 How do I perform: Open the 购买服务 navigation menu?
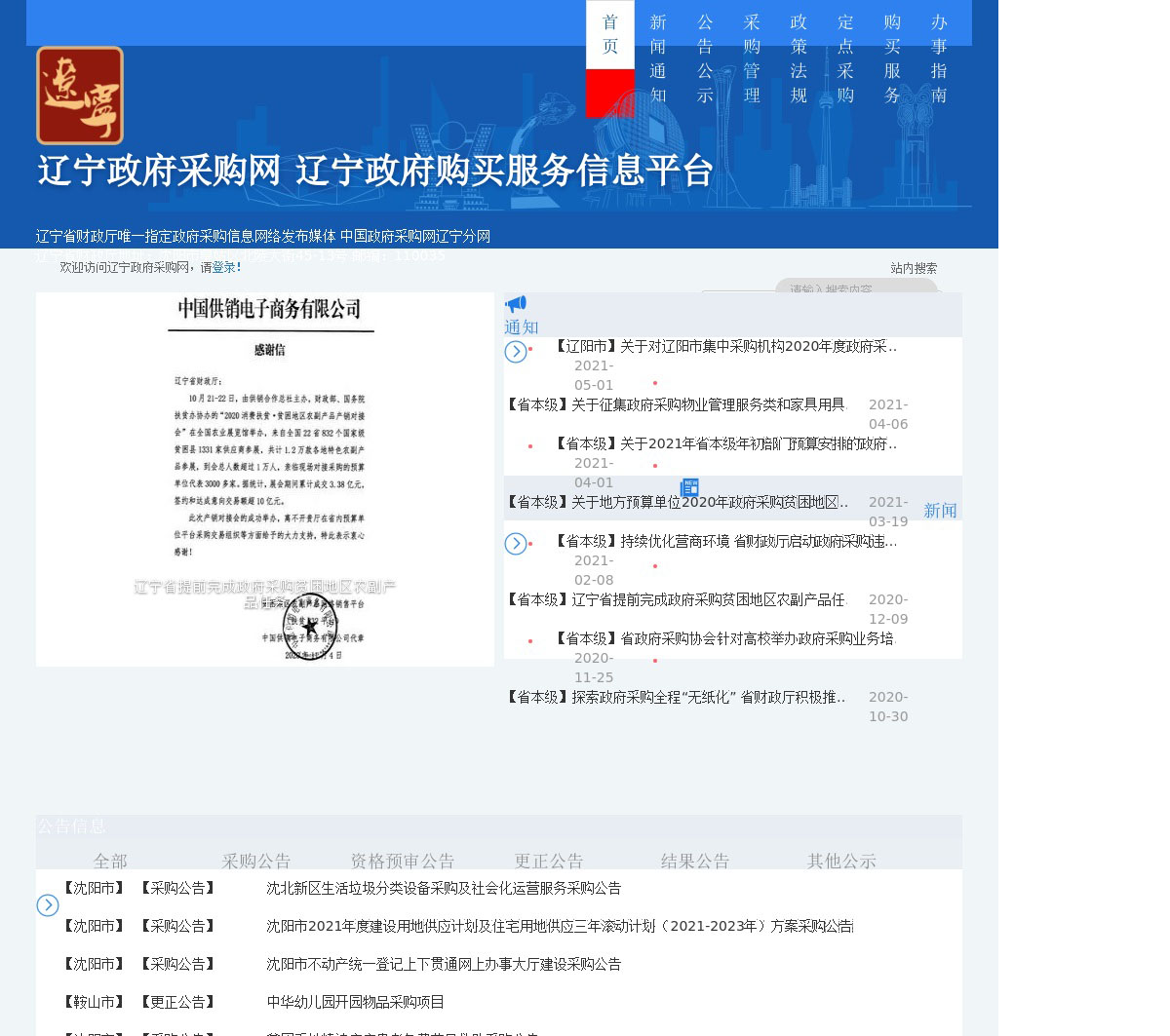(x=892, y=58)
